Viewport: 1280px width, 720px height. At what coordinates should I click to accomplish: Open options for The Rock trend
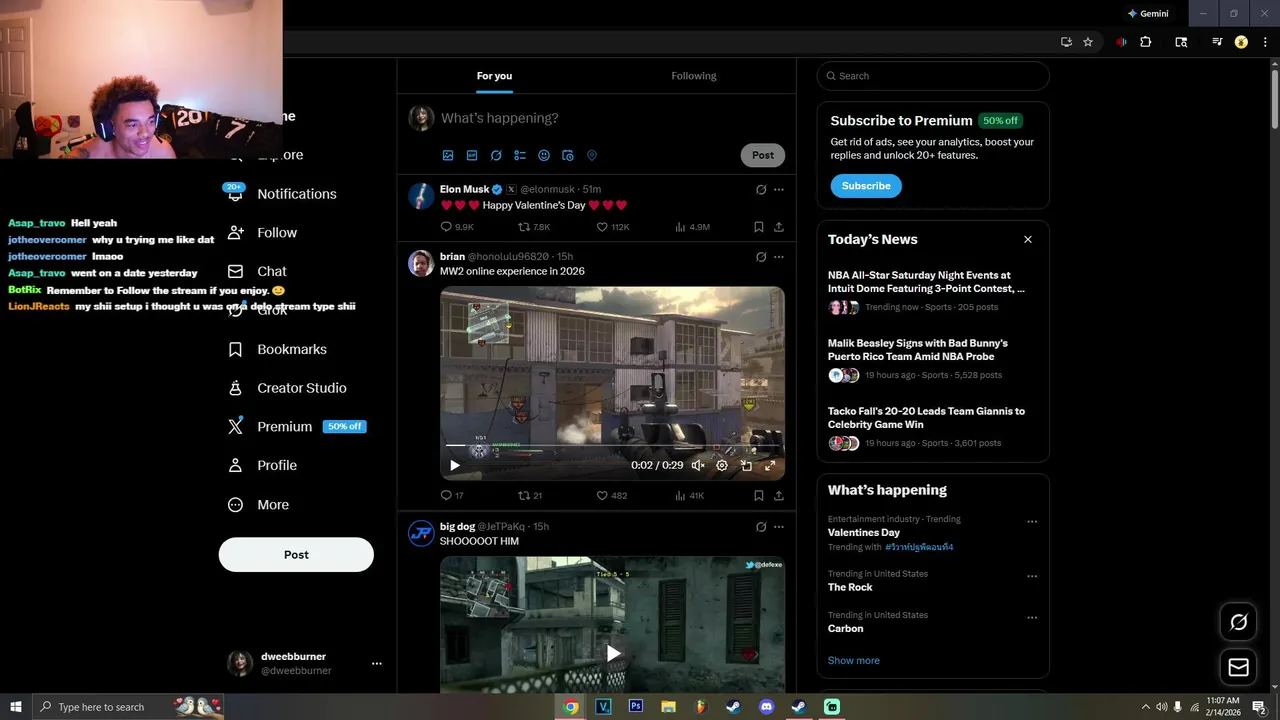1032,576
